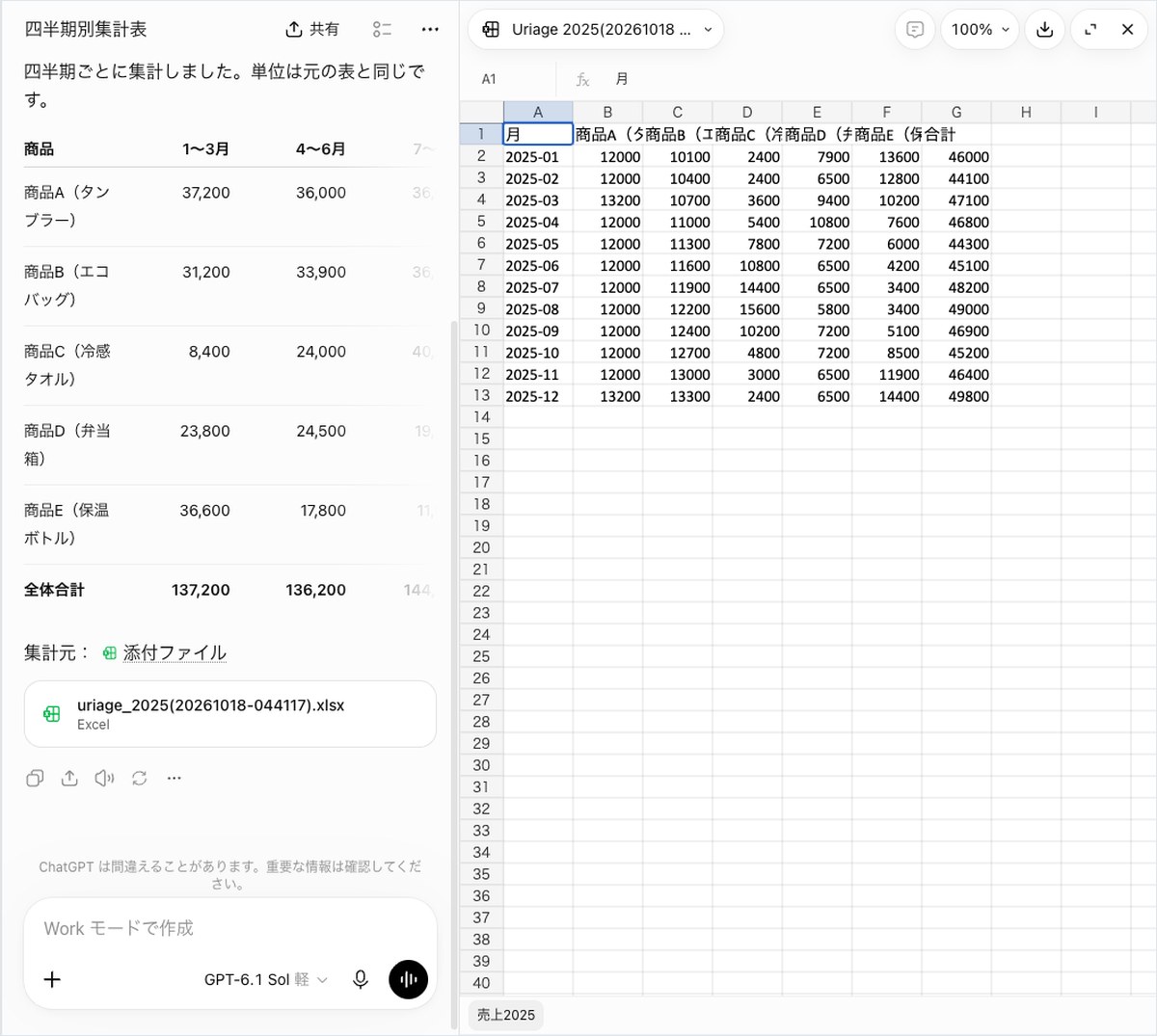This screenshot has height=1036, width=1157.
Task: Open the Uriage 2025 file name dropdown
Action: (596, 30)
